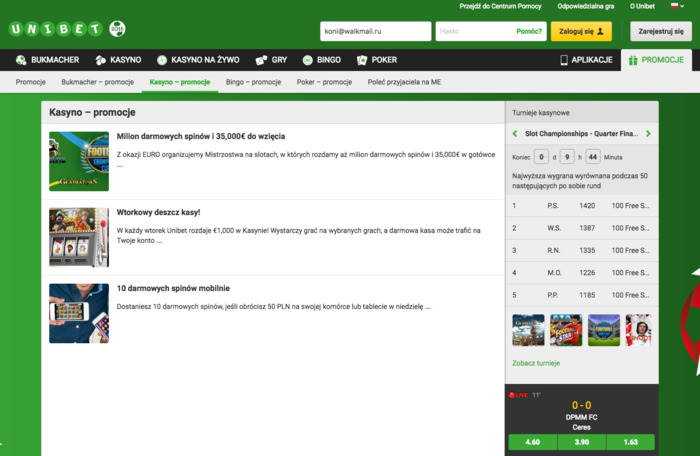Click the Zarejestruj się button

point(661,31)
